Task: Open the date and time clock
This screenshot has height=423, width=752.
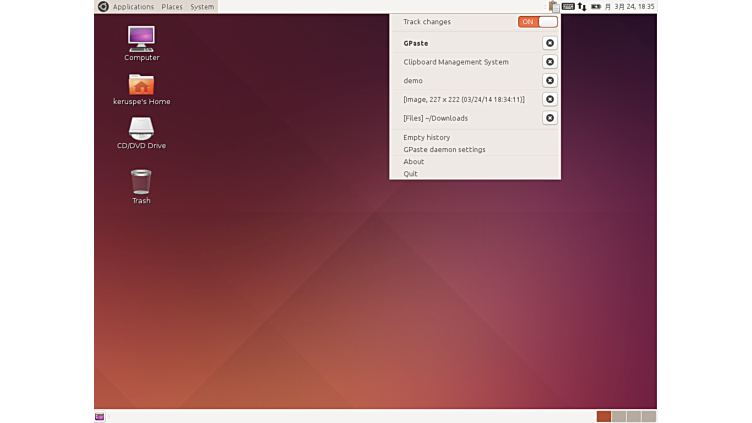Action: coord(629,7)
